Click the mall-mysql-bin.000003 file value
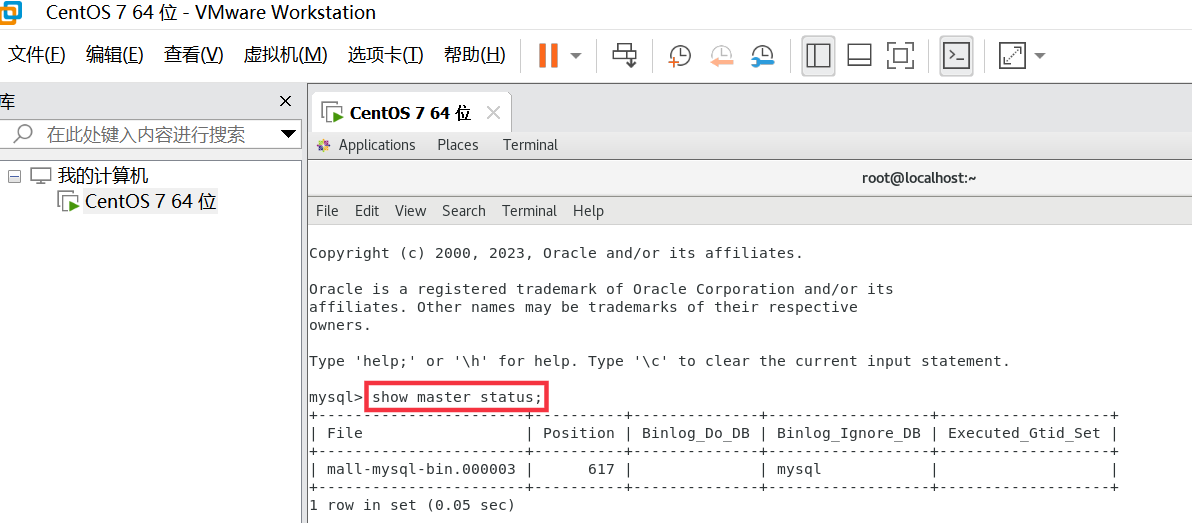Image resolution: width=1193 pixels, height=524 pixels. point(422,469)
